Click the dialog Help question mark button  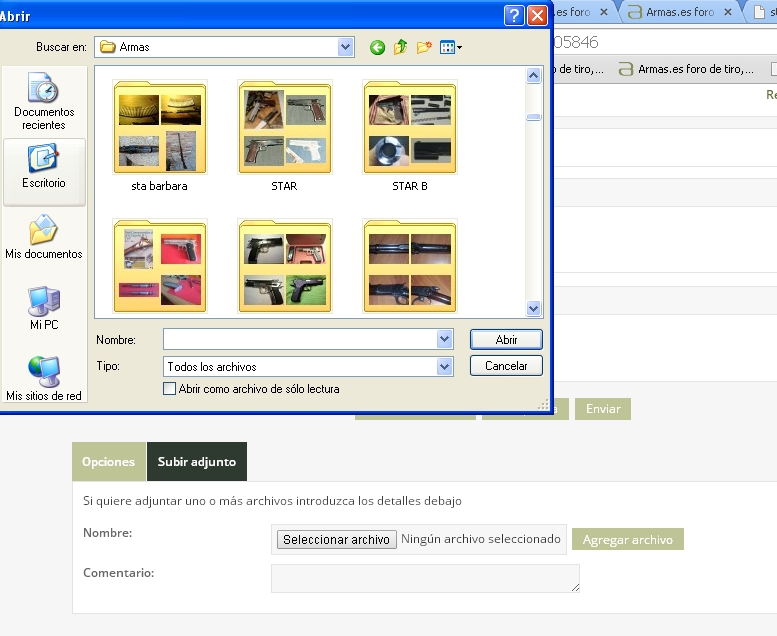pos(514,15)
